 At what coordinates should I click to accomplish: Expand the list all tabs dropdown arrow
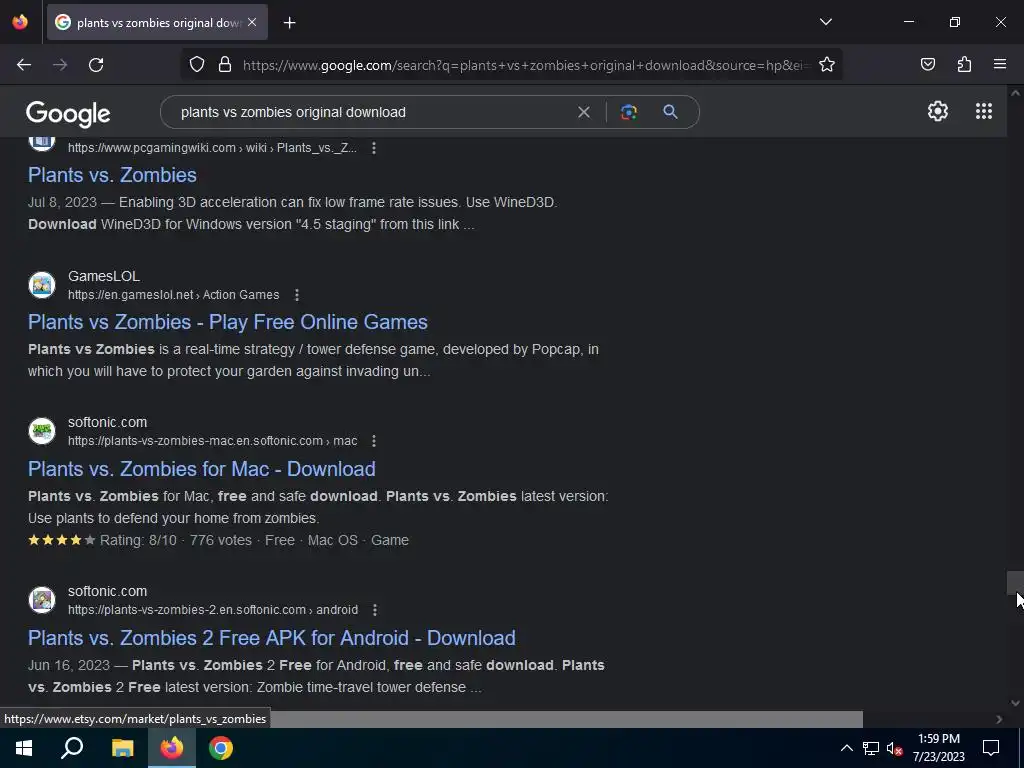[x=825, y=22]
